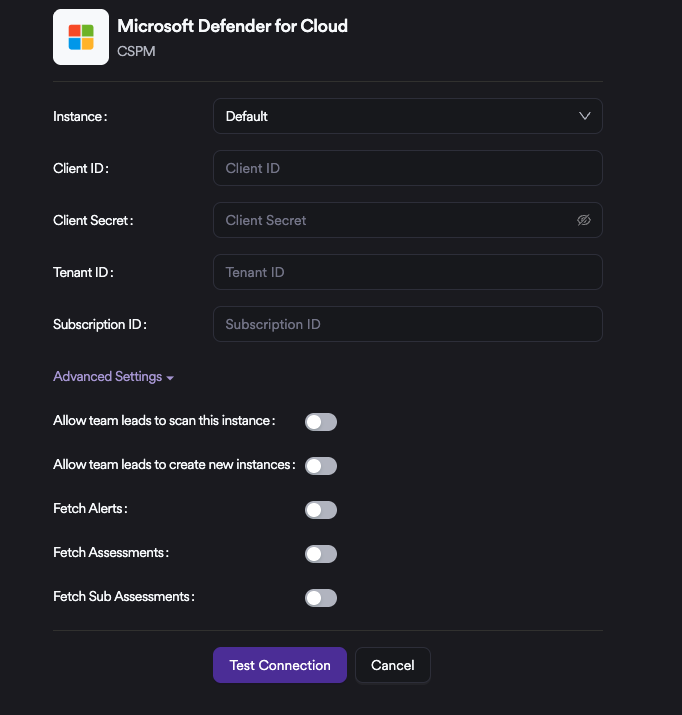Select the Tenant ID text box

pyautogui.click(x=408, y=272)
